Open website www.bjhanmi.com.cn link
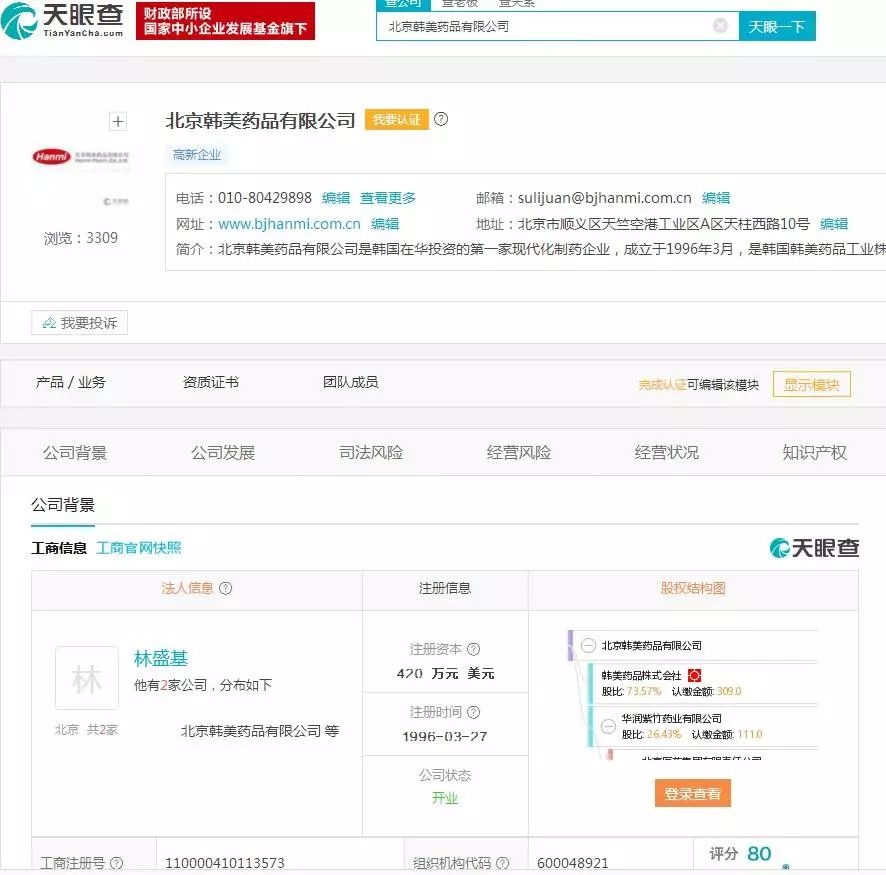This screenshot has width=886, height=875. pyautogui.click(x=289, y=224)
